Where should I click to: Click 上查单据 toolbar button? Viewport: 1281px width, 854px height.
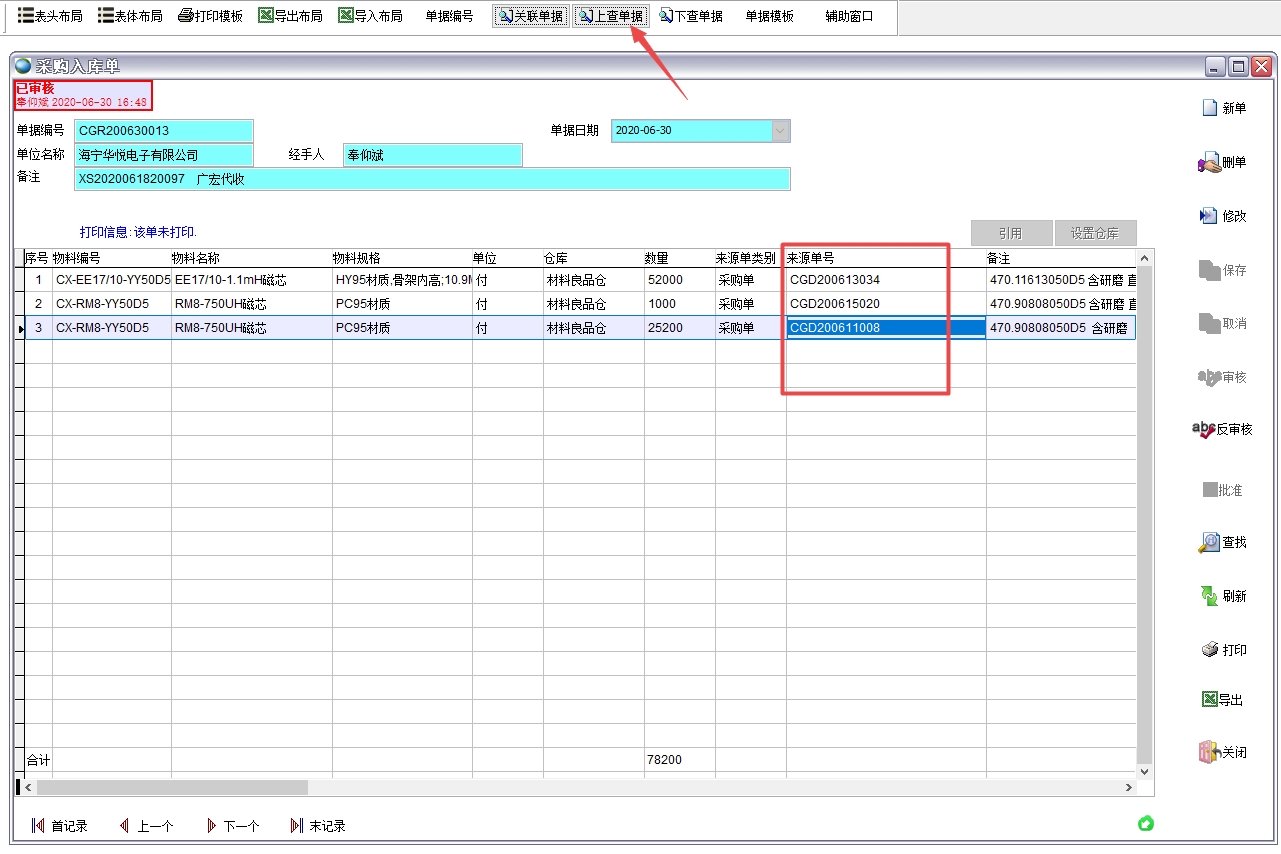tap(612, 16)
